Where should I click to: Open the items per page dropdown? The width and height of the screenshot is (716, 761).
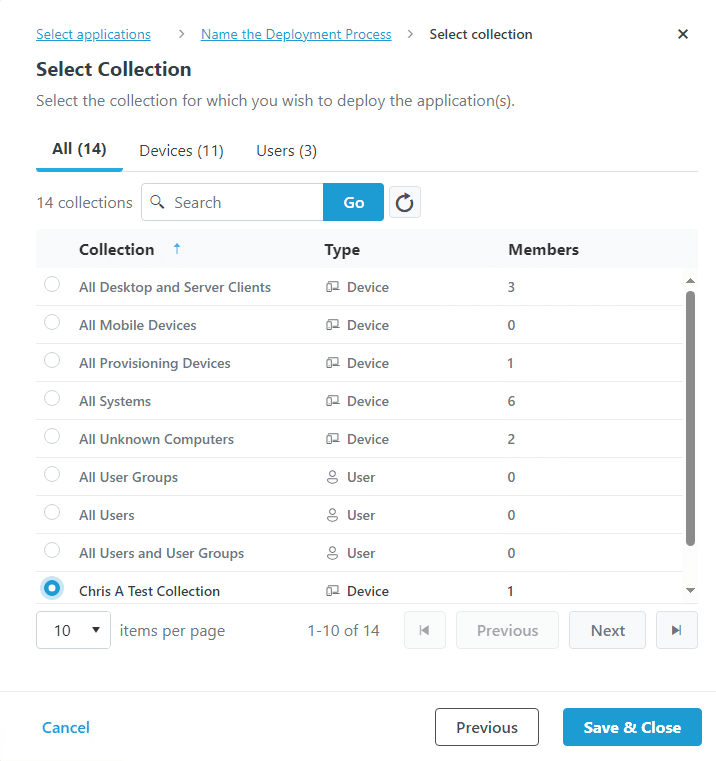tap(73, 630)
